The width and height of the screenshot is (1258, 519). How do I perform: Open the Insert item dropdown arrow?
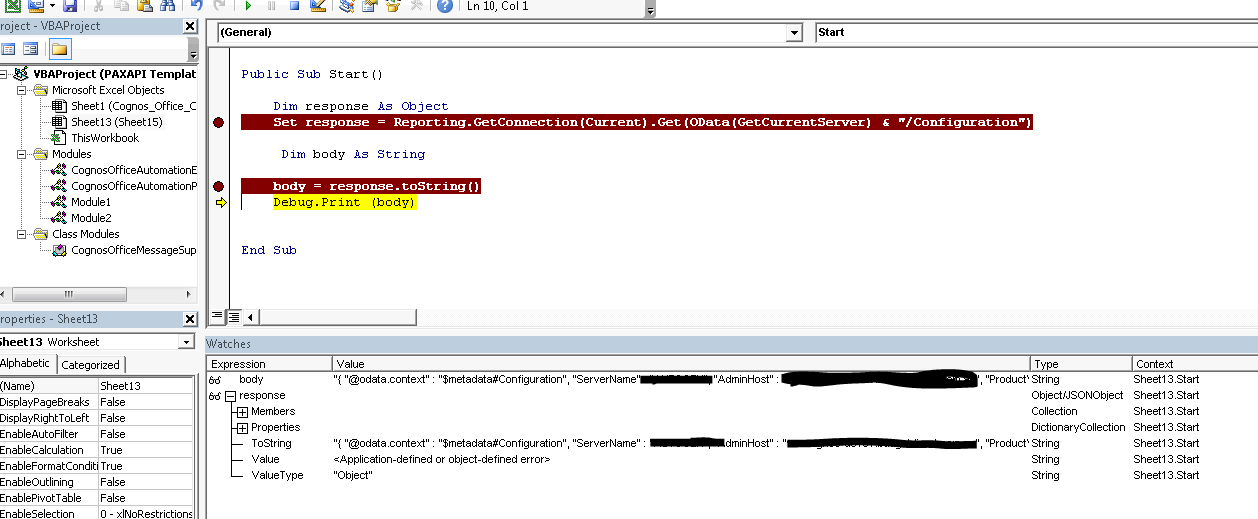pos(53,6)
